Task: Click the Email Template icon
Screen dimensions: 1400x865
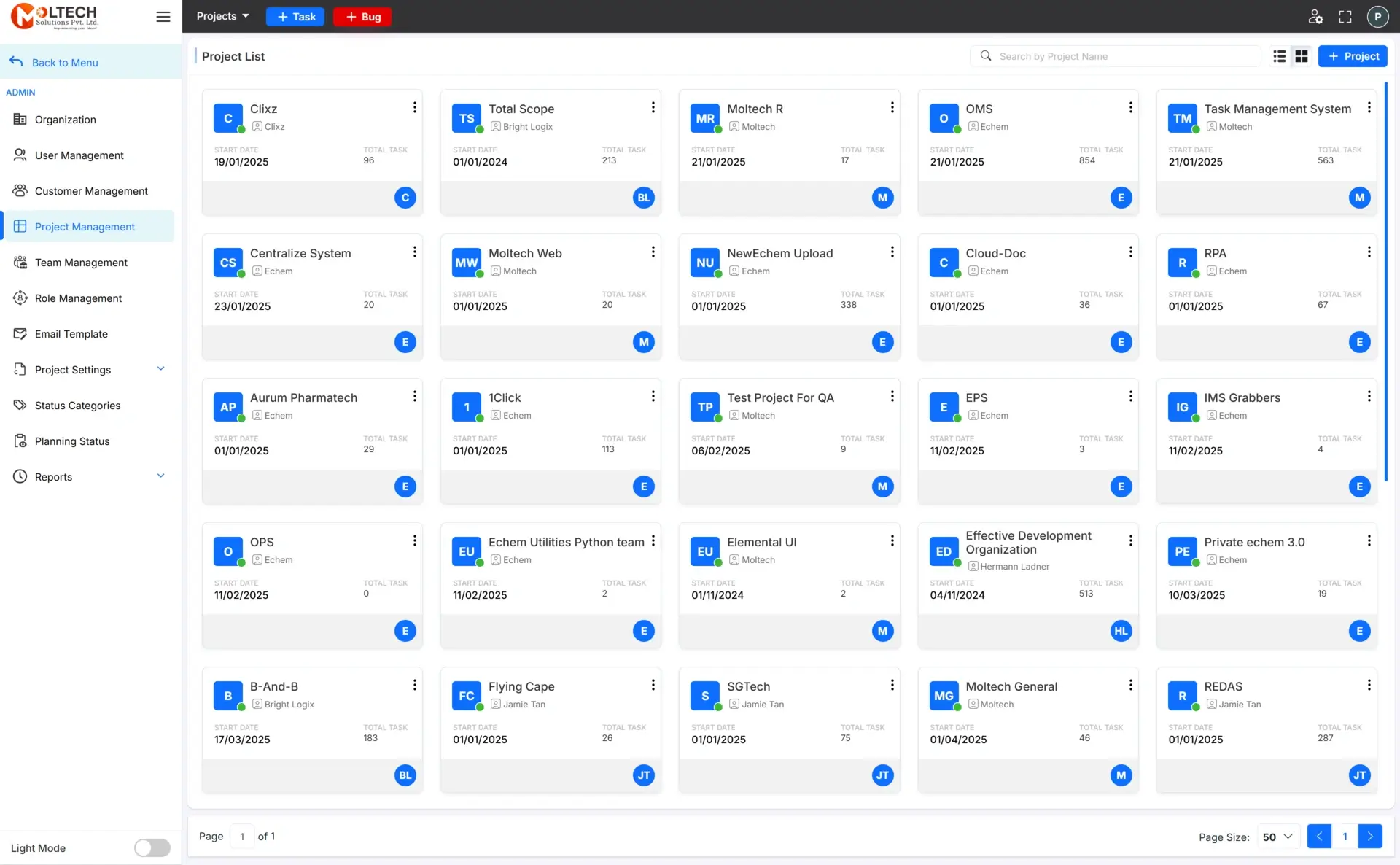Action: tap(20, 333)
